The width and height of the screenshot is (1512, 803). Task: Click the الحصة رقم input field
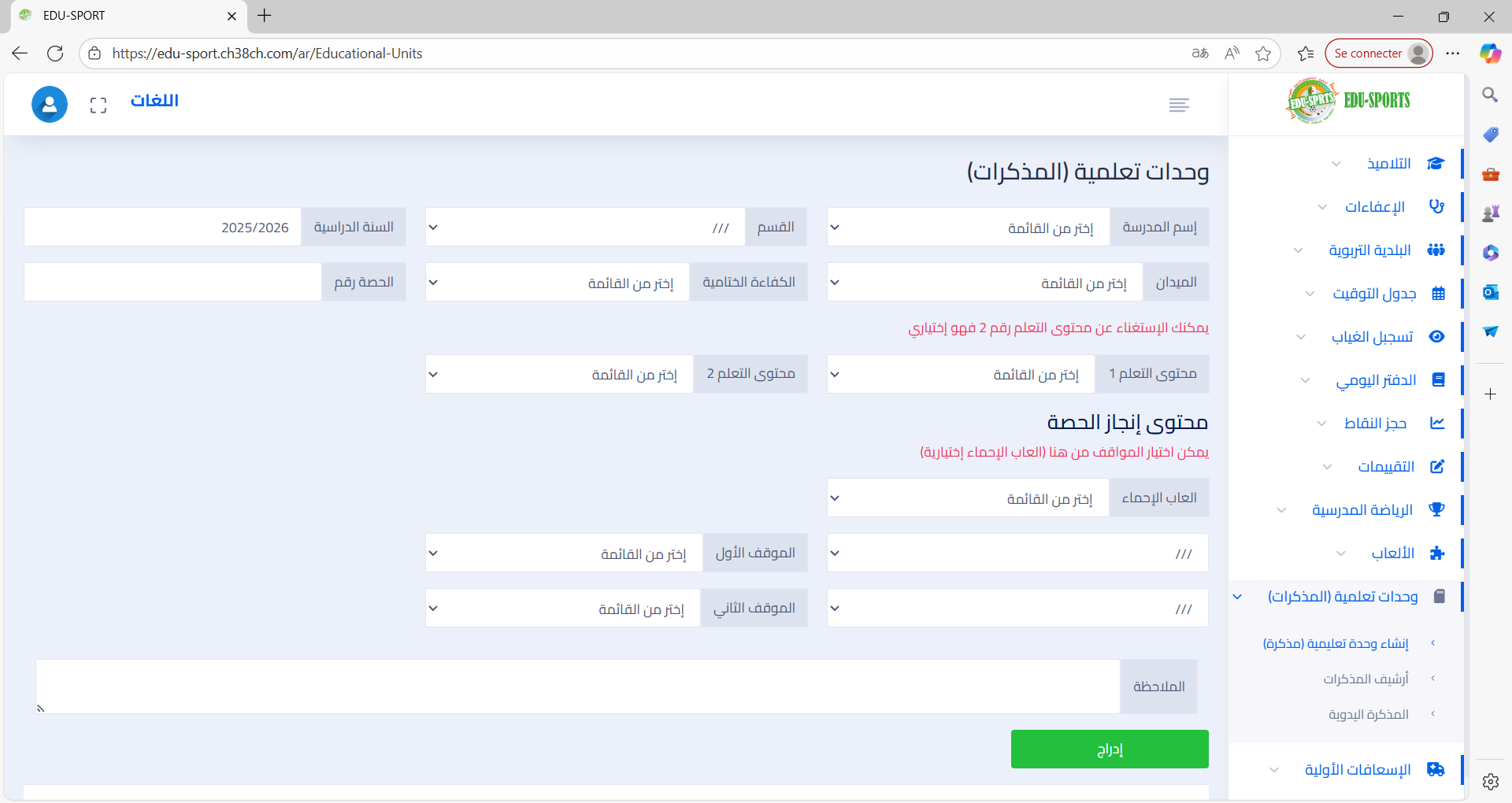(x=172, y=283)
